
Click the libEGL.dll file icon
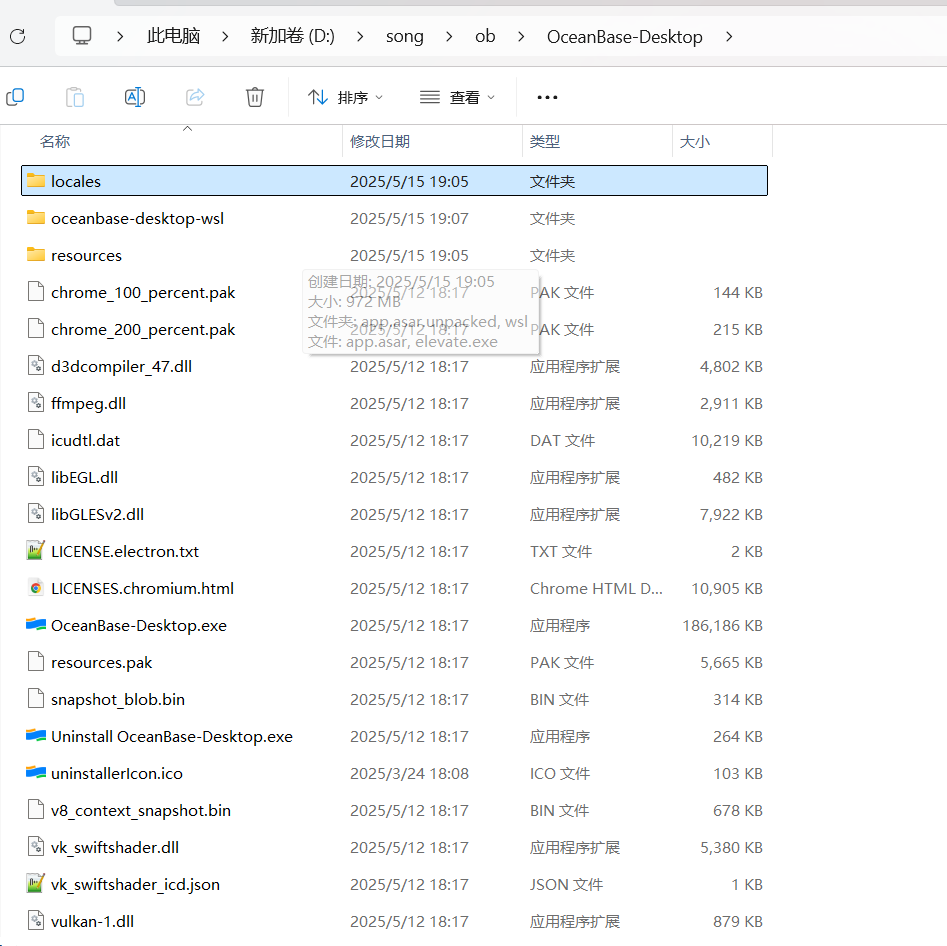36,477
